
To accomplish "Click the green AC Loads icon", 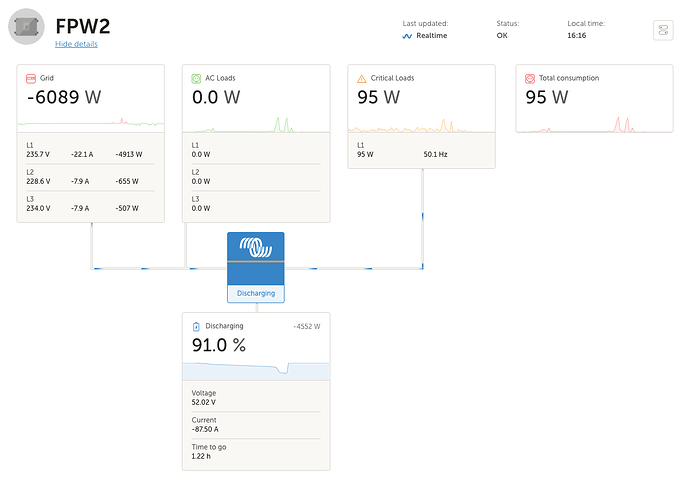I will point(196,78).
